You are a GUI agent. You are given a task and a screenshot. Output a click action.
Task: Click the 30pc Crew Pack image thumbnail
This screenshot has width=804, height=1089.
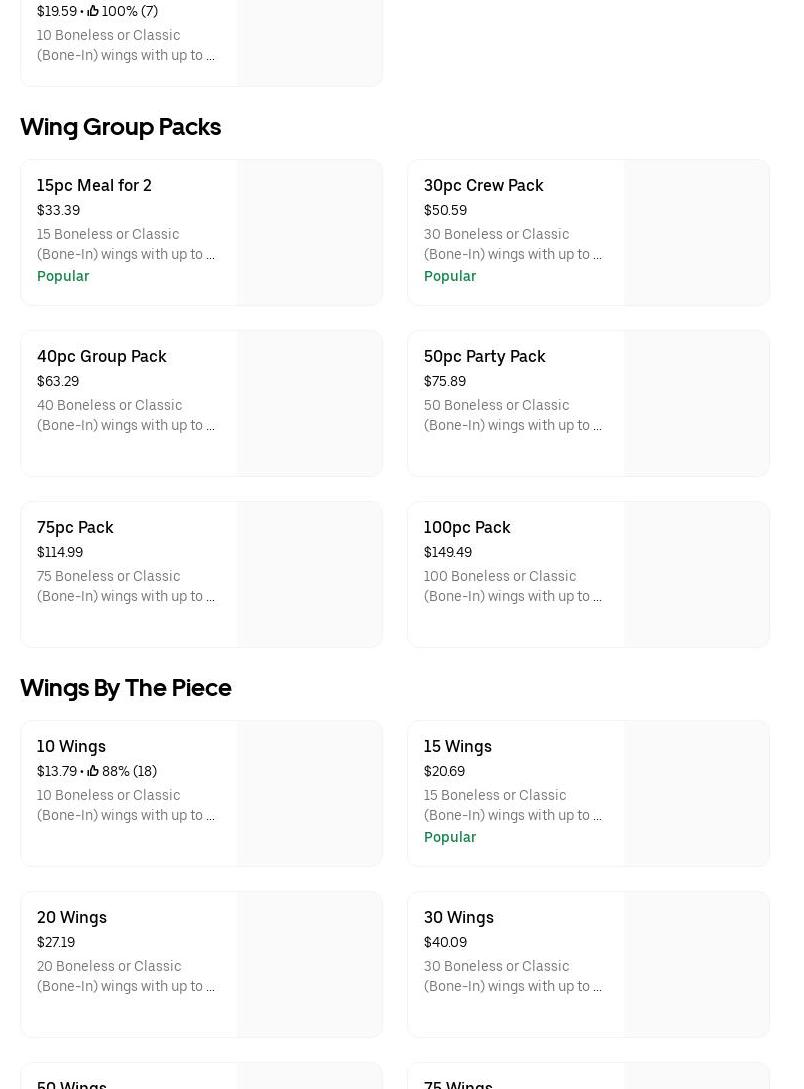tap(696, 232)
